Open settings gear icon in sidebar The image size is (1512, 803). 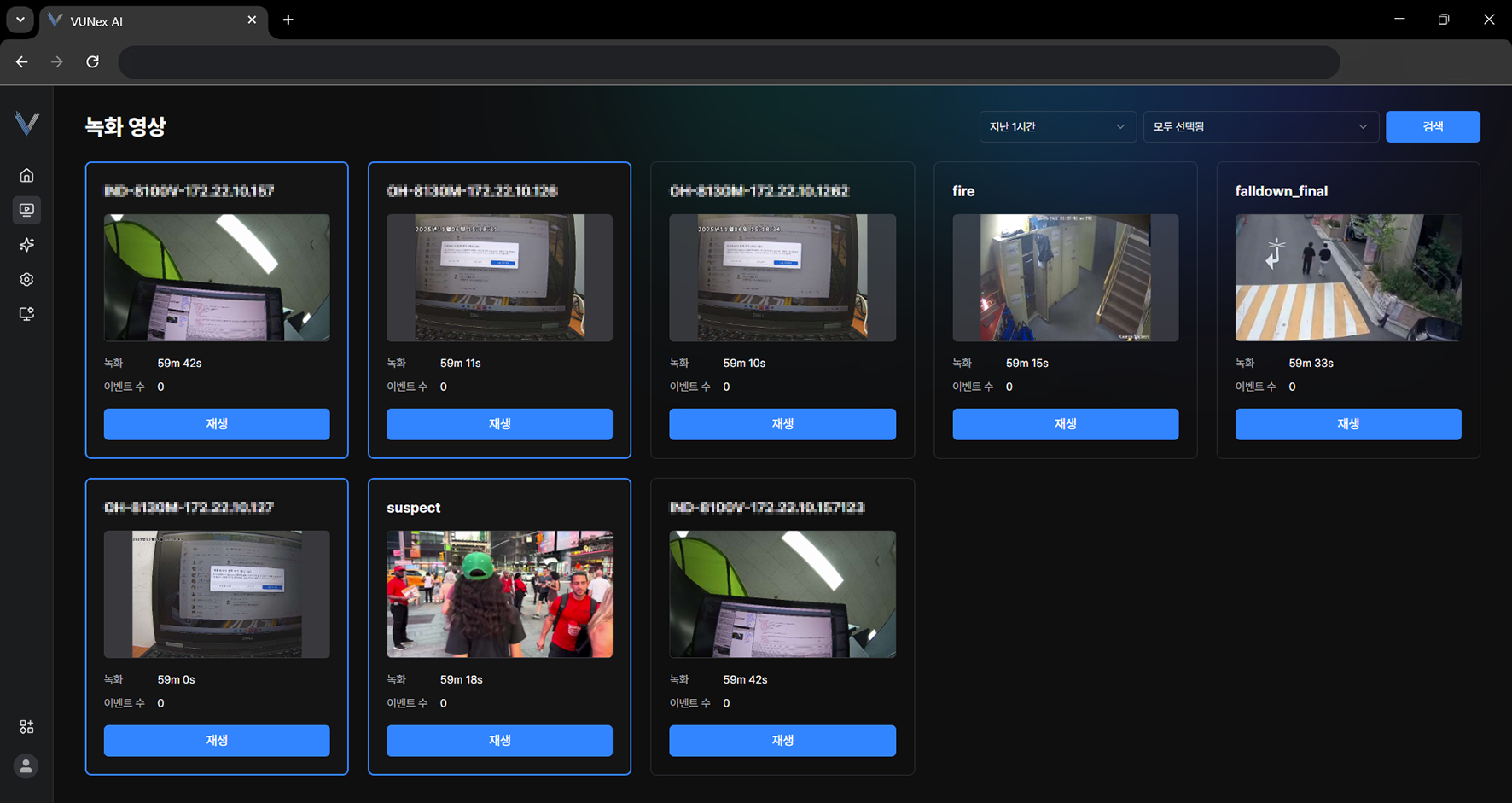point(26,280)
